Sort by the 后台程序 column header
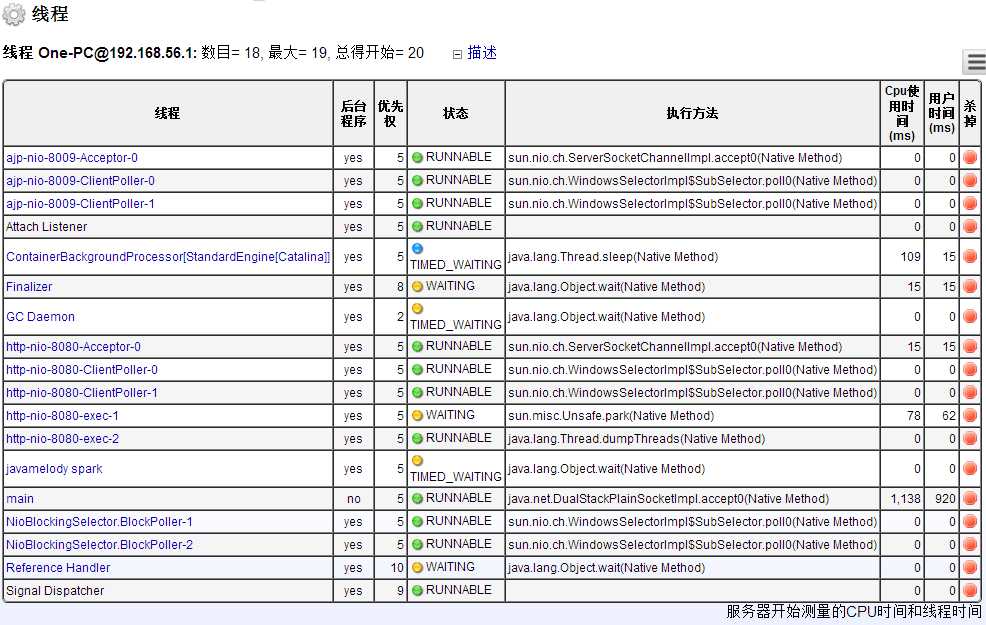The image size is (986, 625). tap(353, 113)
